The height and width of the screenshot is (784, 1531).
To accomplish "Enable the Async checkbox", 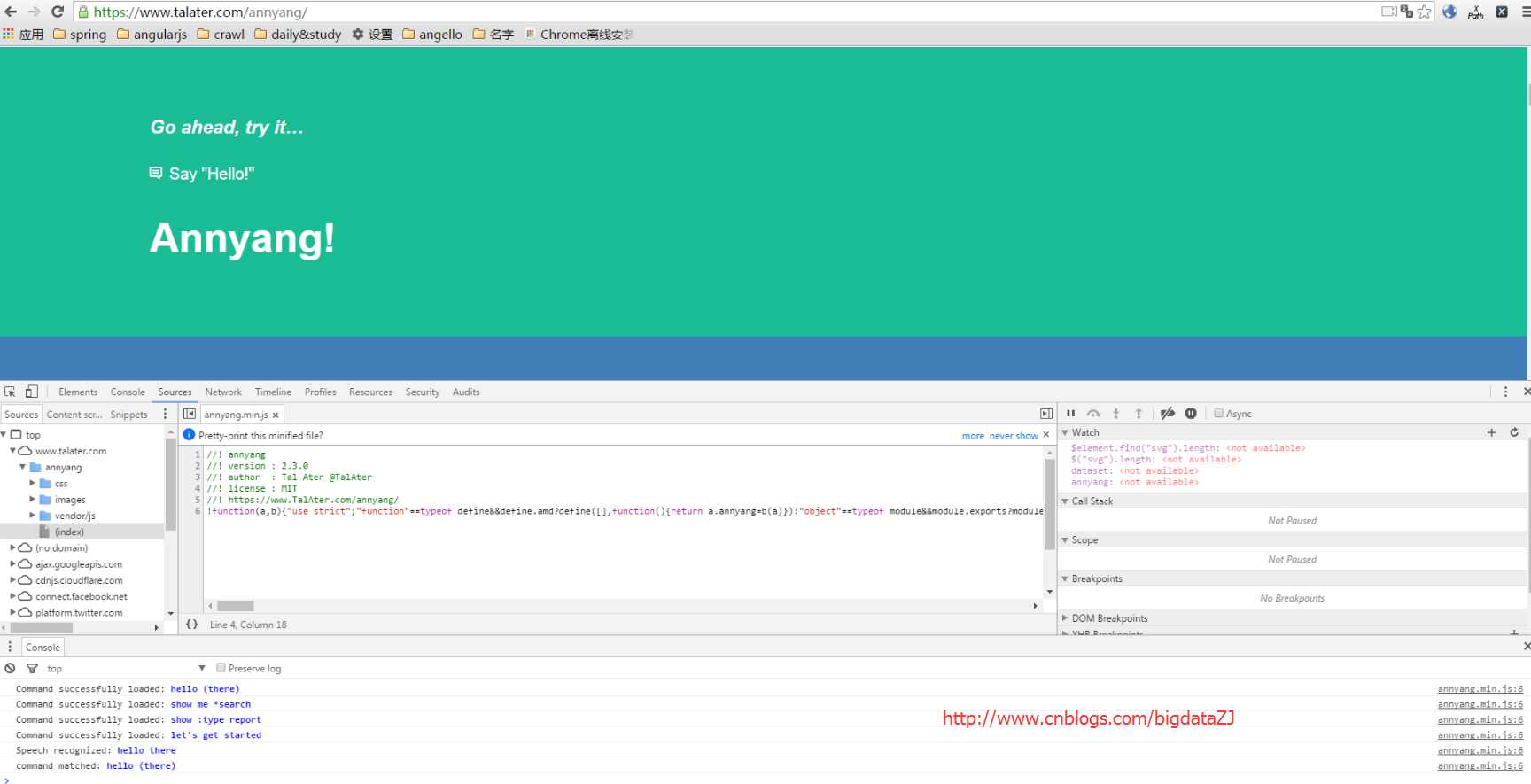I will coord(1218,413).
